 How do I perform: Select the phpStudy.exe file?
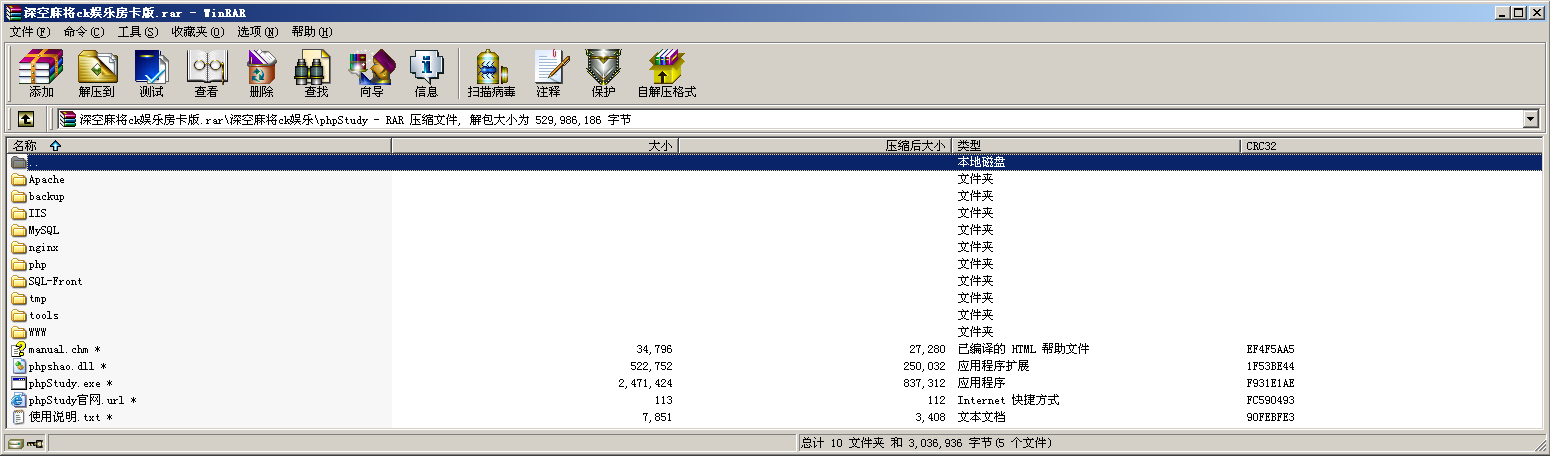pyautogui.click(x=65, y=383)
